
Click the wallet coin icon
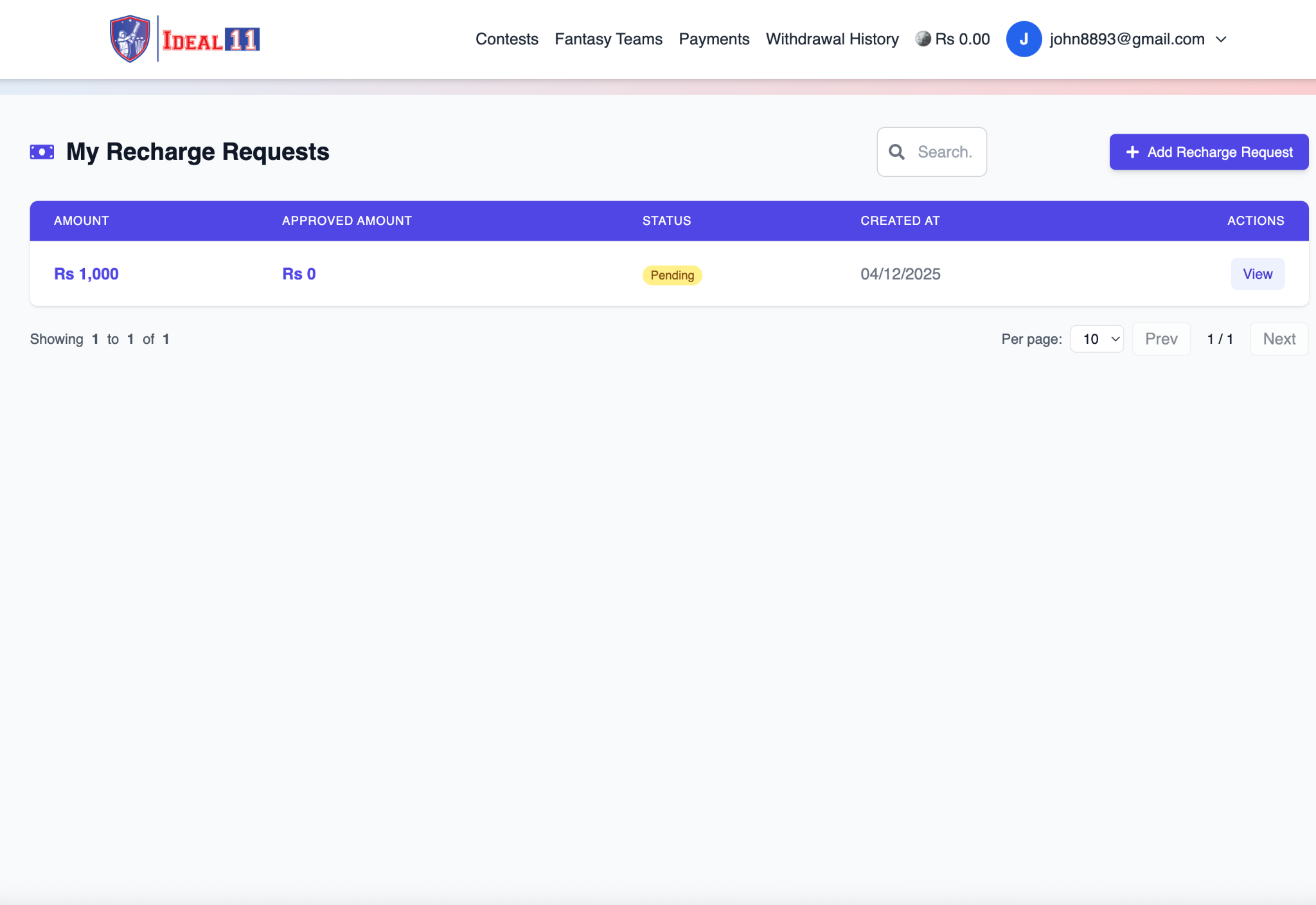(x=923, y=39)
